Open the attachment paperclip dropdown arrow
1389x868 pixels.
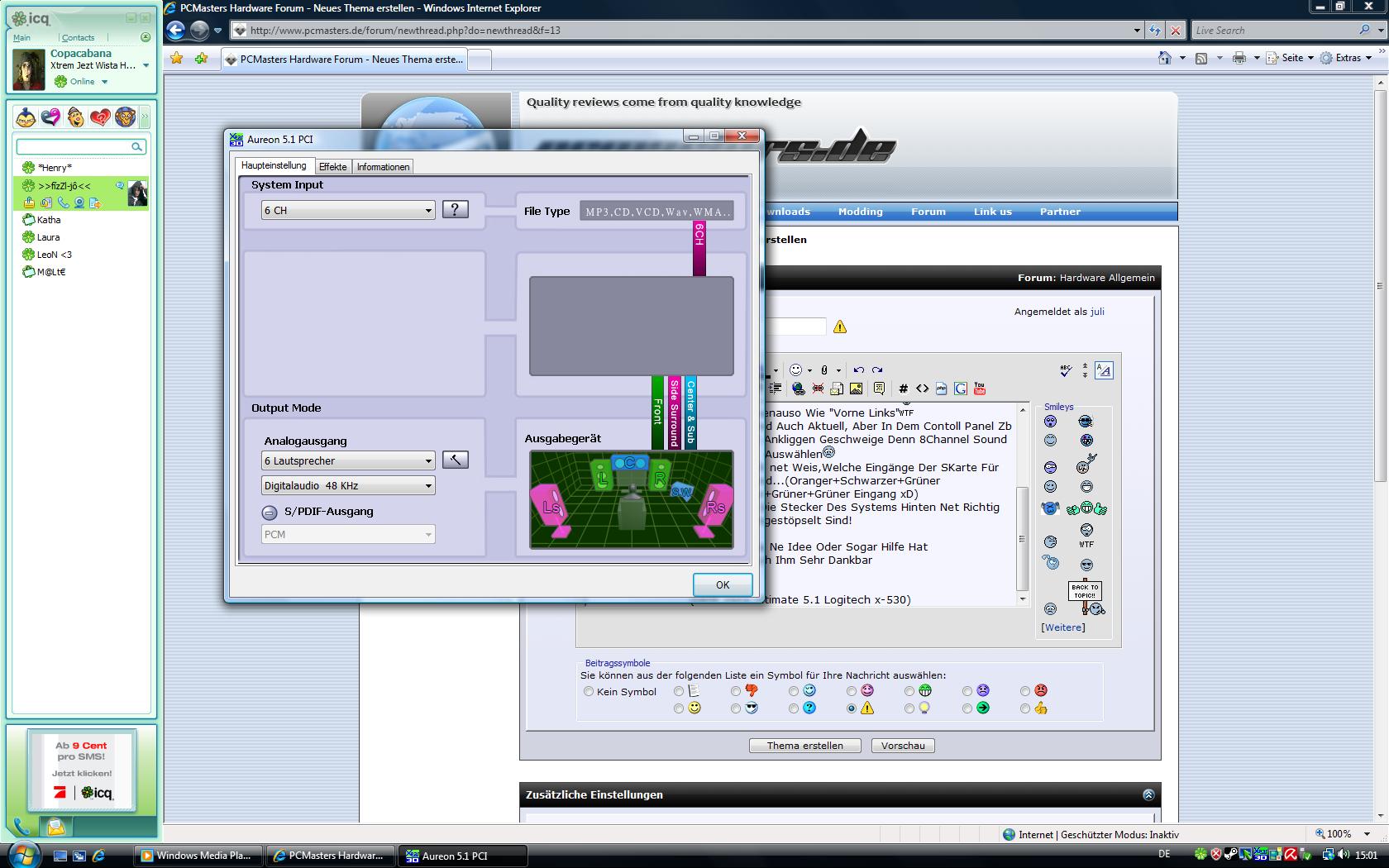coord(838,370)
